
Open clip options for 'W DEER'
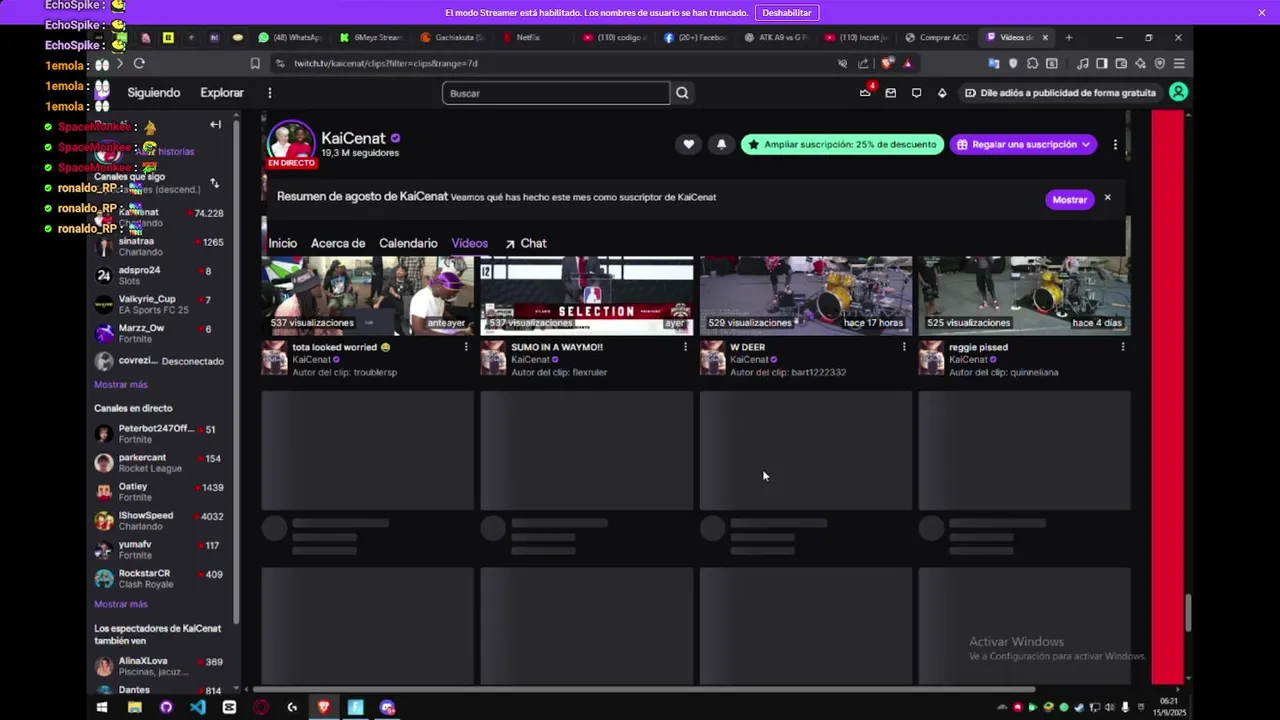[x=904, y=347]
